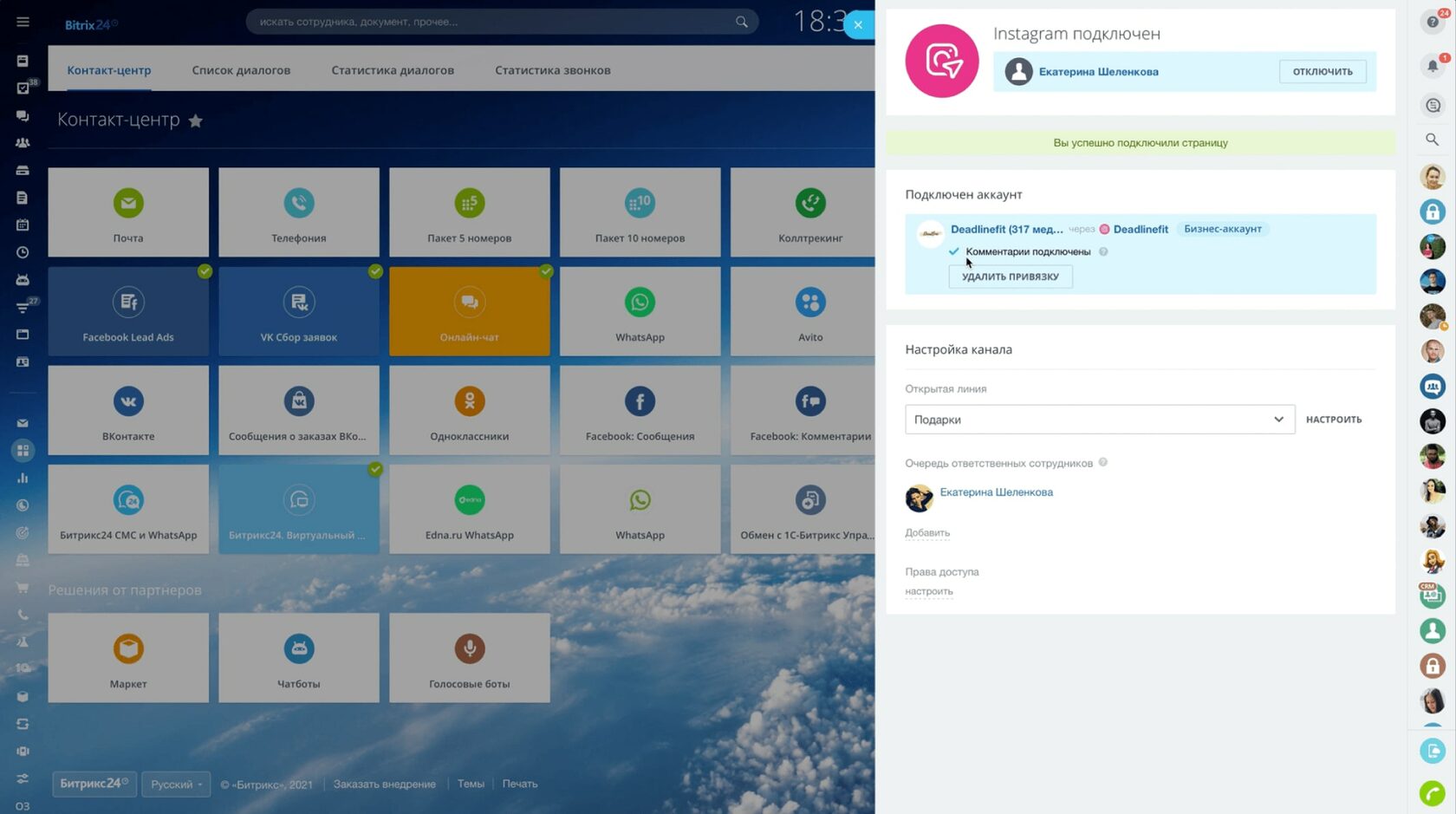The width and height of the screenshot is (1456, 814).
Task: Click НАСТРОИТЬ next to the open line
Action: tap(1334, 420)
